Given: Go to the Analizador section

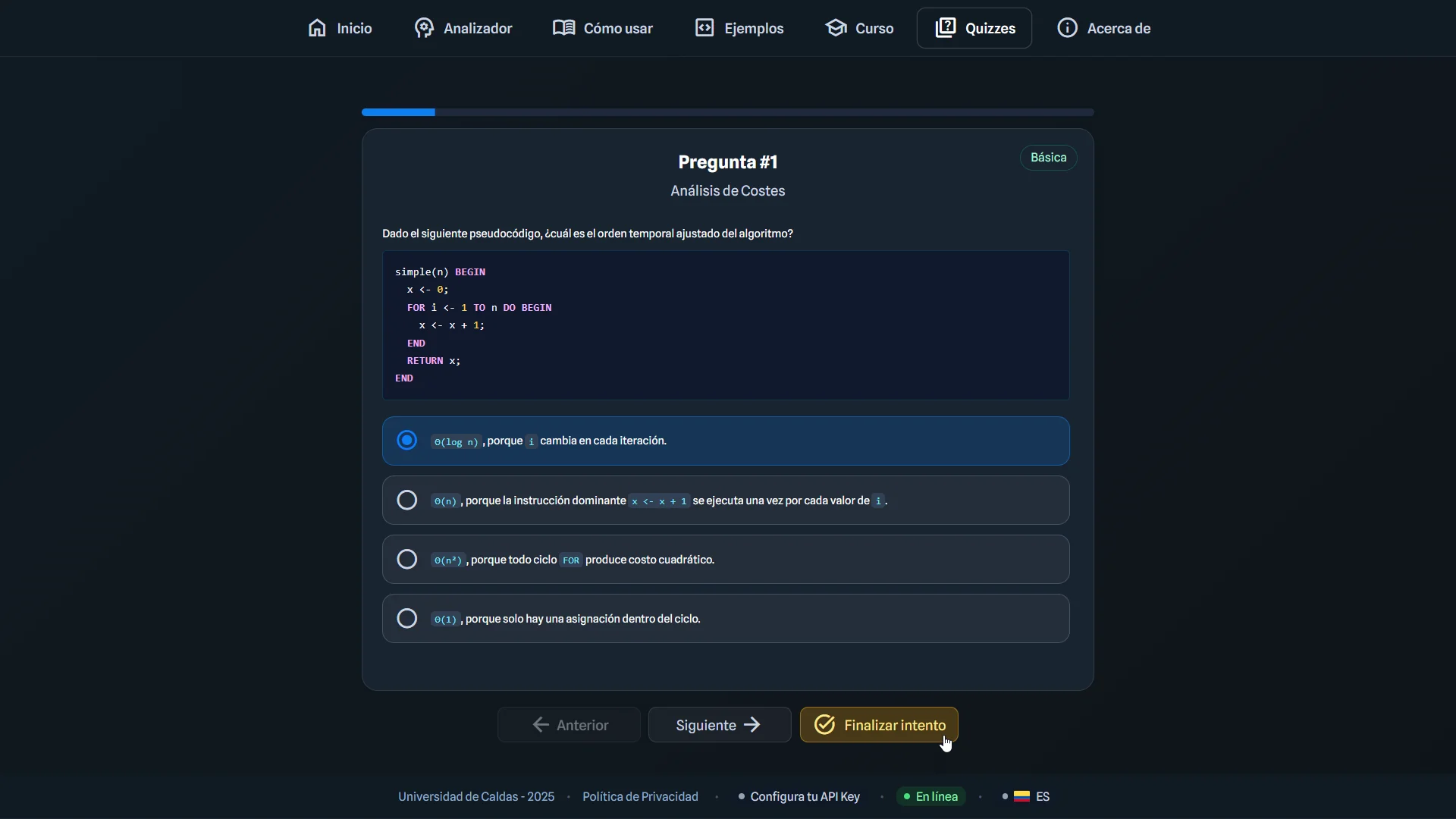Looking at the screenshot, I should (x=463, y=28).
